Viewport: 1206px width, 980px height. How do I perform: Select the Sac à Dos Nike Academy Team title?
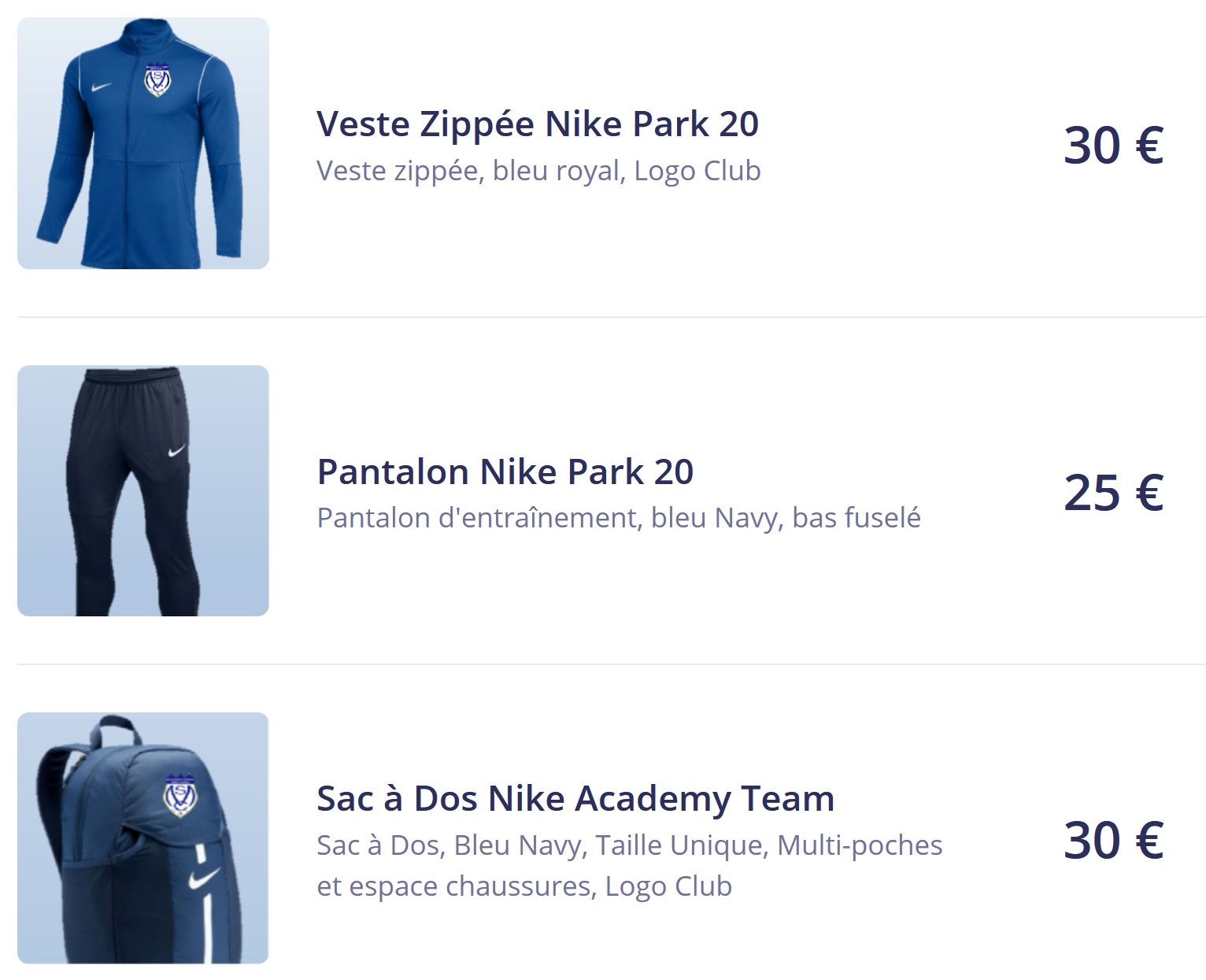(575, 798)
